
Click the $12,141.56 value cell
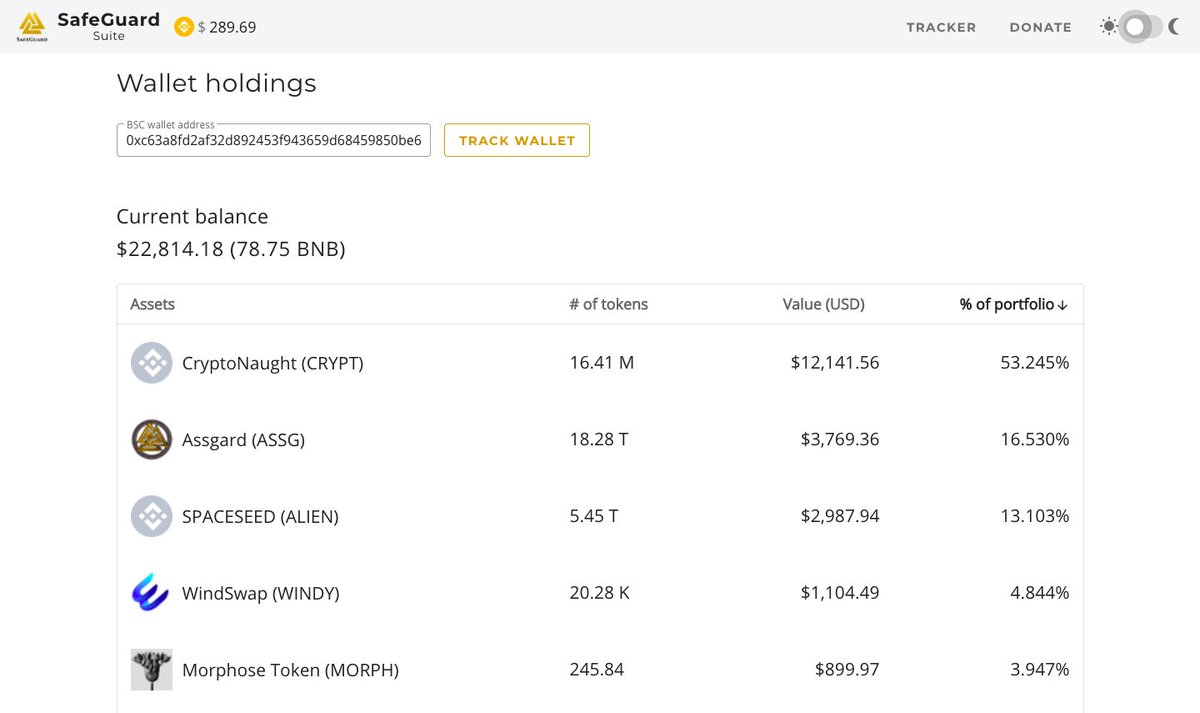coord(835,363)
